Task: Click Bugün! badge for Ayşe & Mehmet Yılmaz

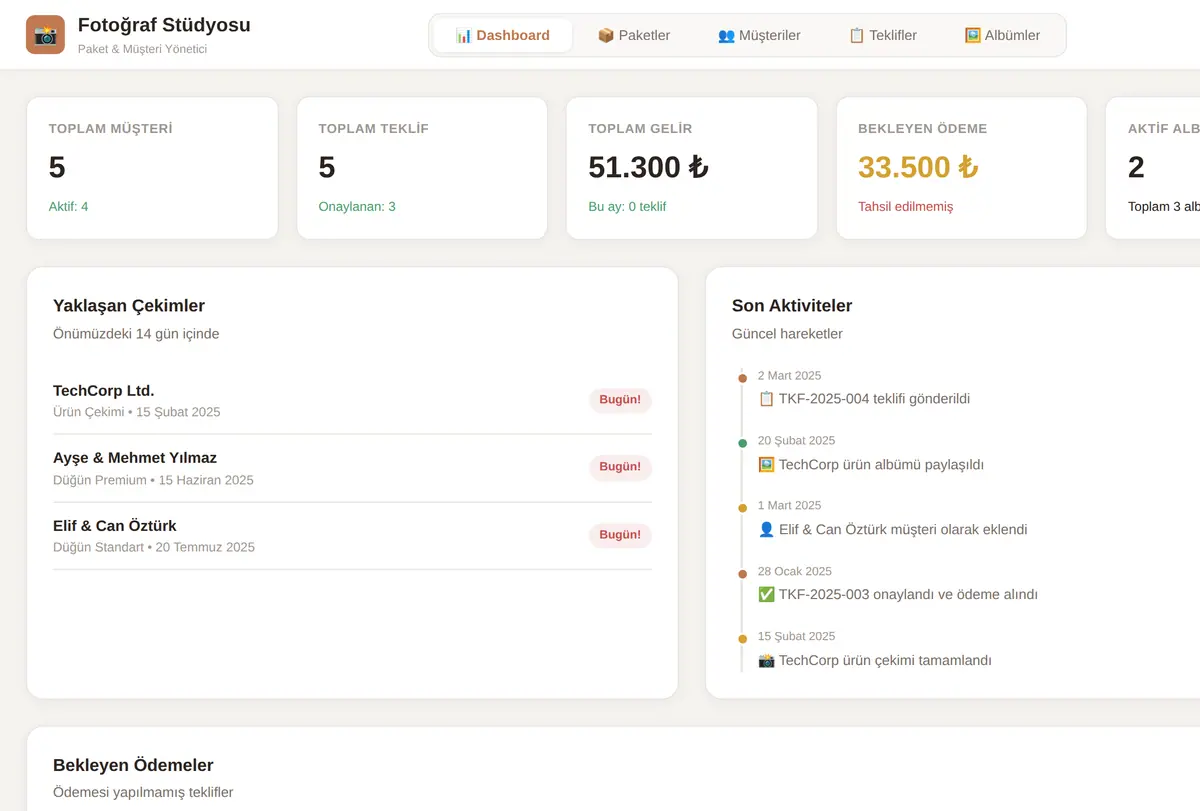Action: (620, 467)
